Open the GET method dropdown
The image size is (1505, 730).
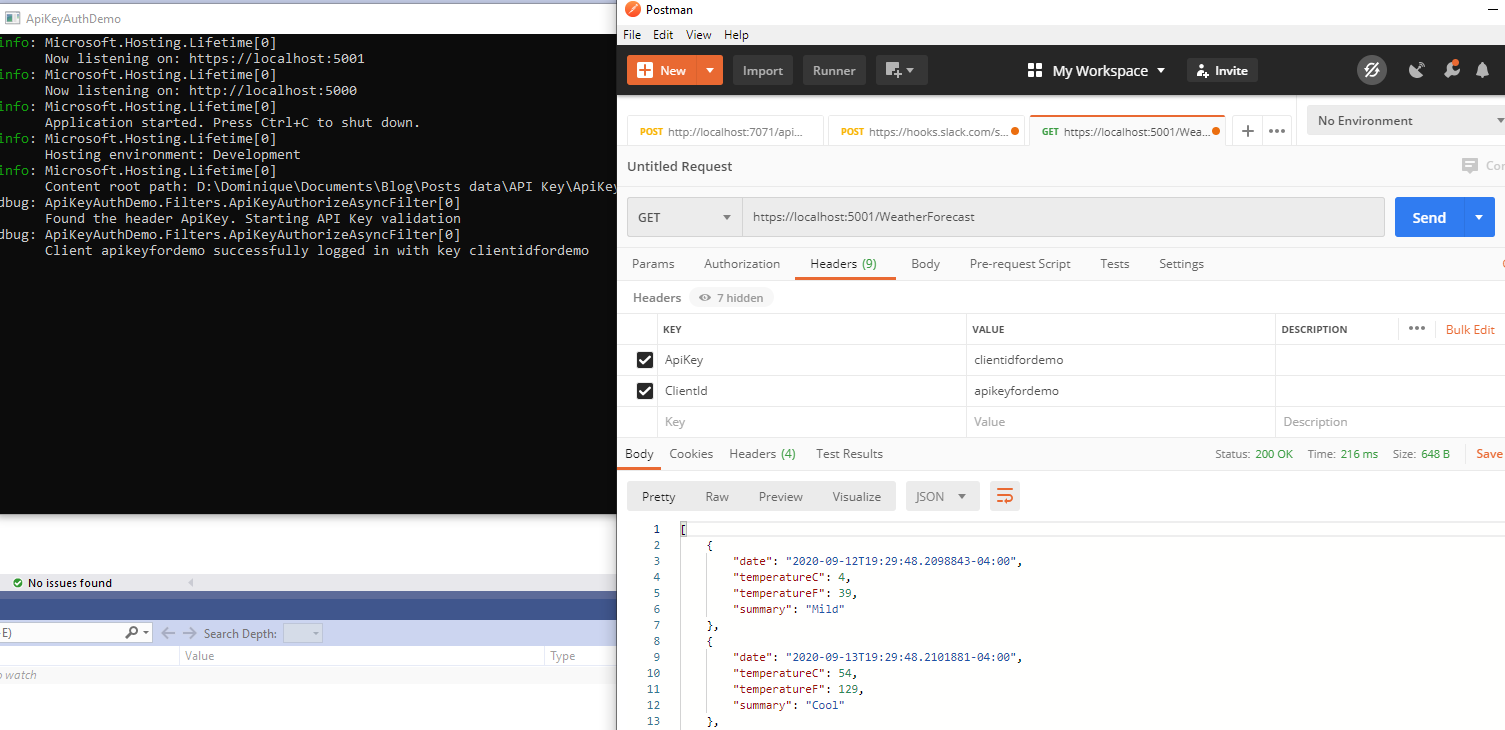(x=684, y=217)
